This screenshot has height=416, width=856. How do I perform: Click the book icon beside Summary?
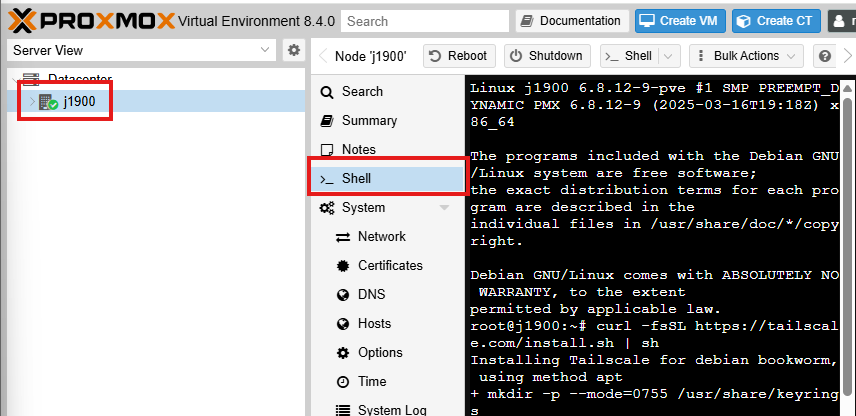pyautogui.click(x=326, y=121)
